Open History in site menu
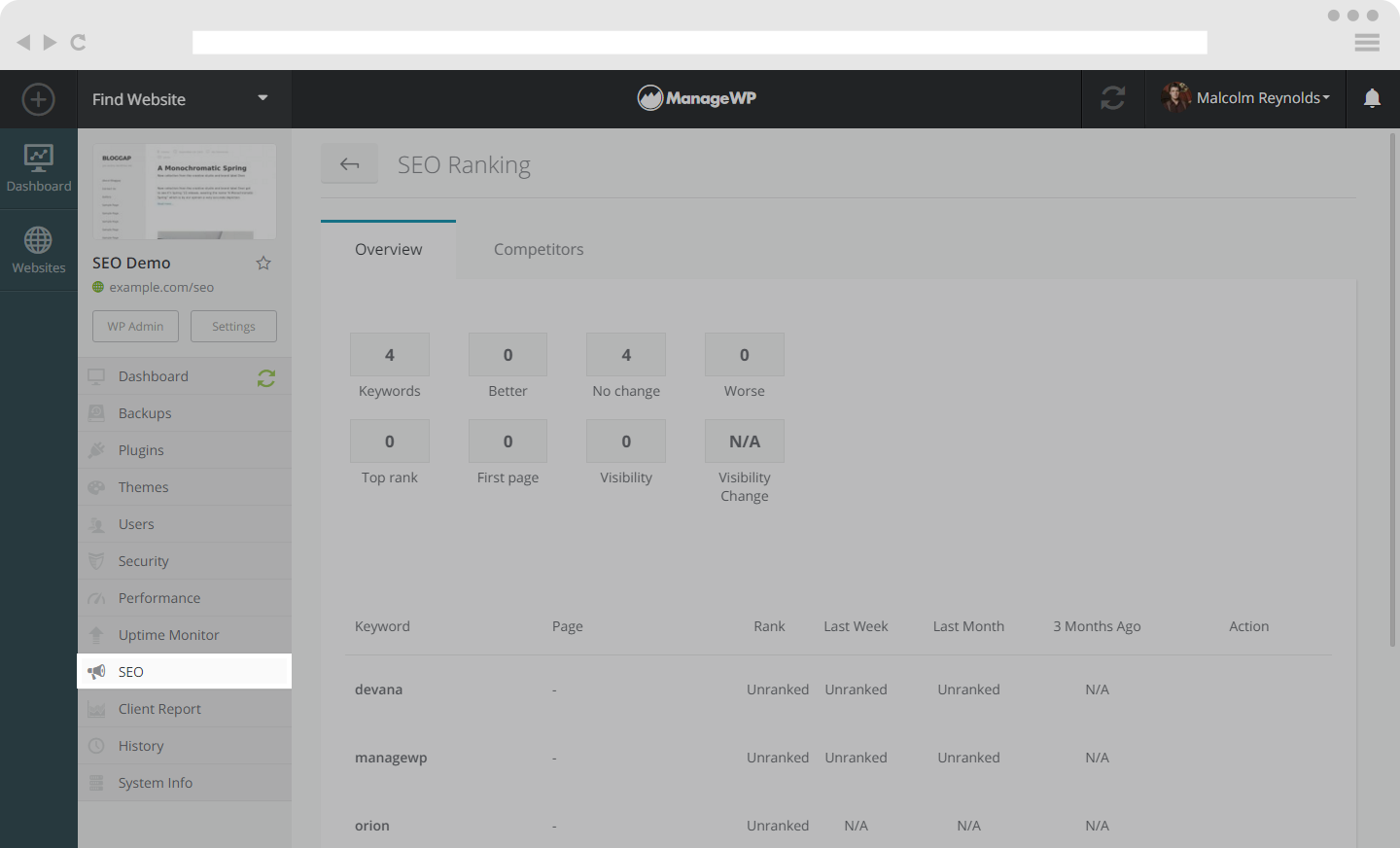 click(185, 746)
